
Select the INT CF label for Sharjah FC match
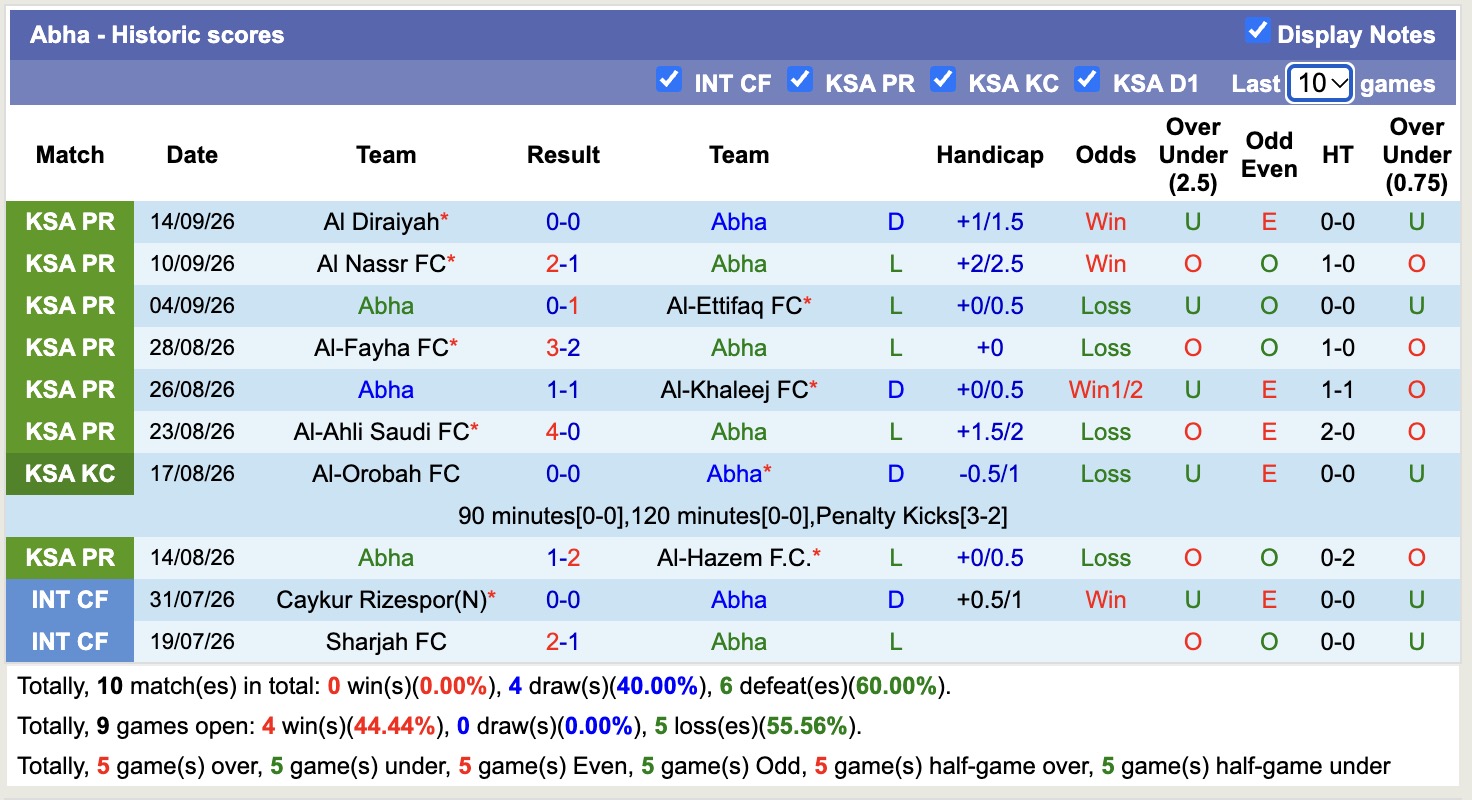tap(70, 642)
